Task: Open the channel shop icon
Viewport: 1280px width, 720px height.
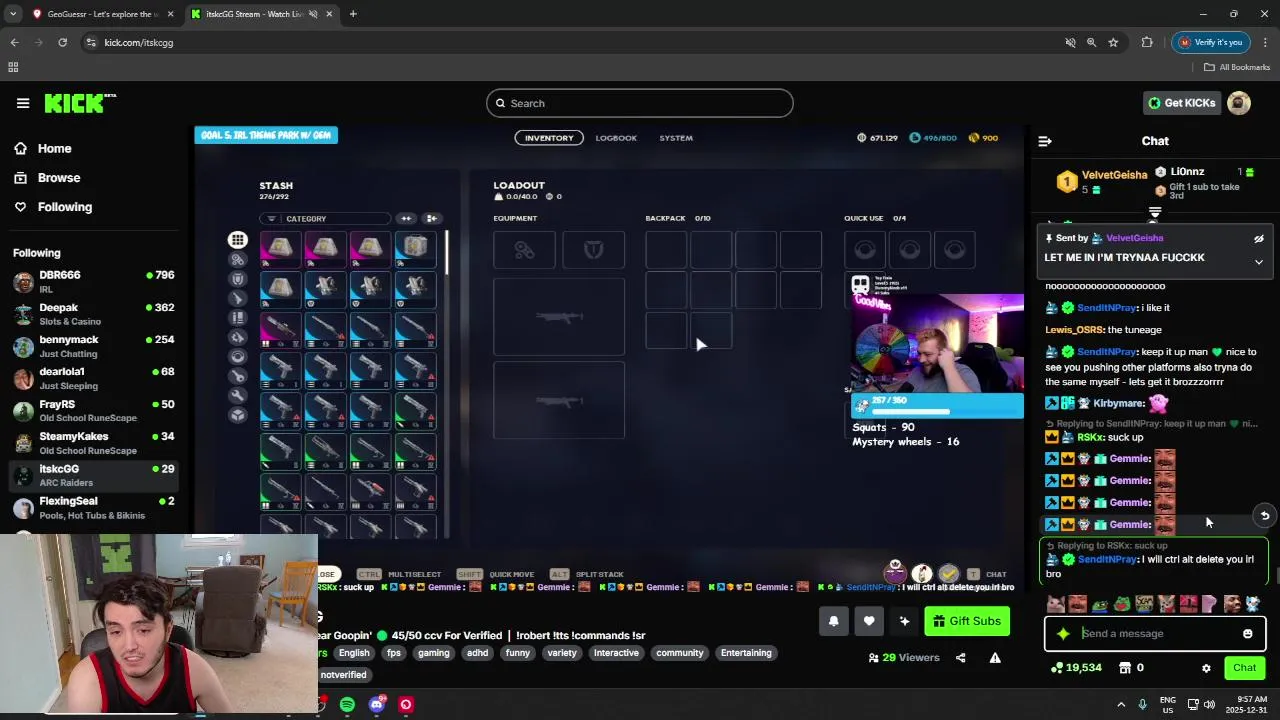Action: click(x=1125, y=667)
